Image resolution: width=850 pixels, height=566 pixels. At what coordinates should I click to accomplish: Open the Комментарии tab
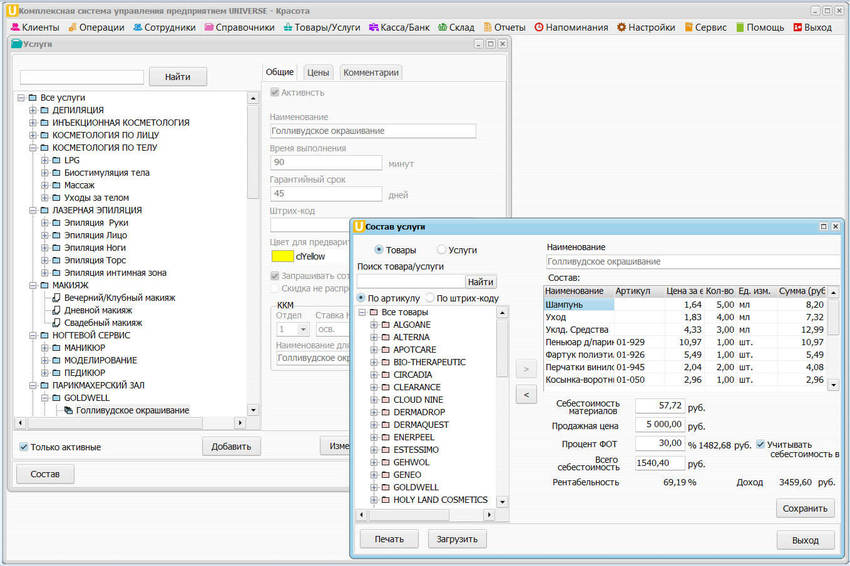click(x=371, y=72)
